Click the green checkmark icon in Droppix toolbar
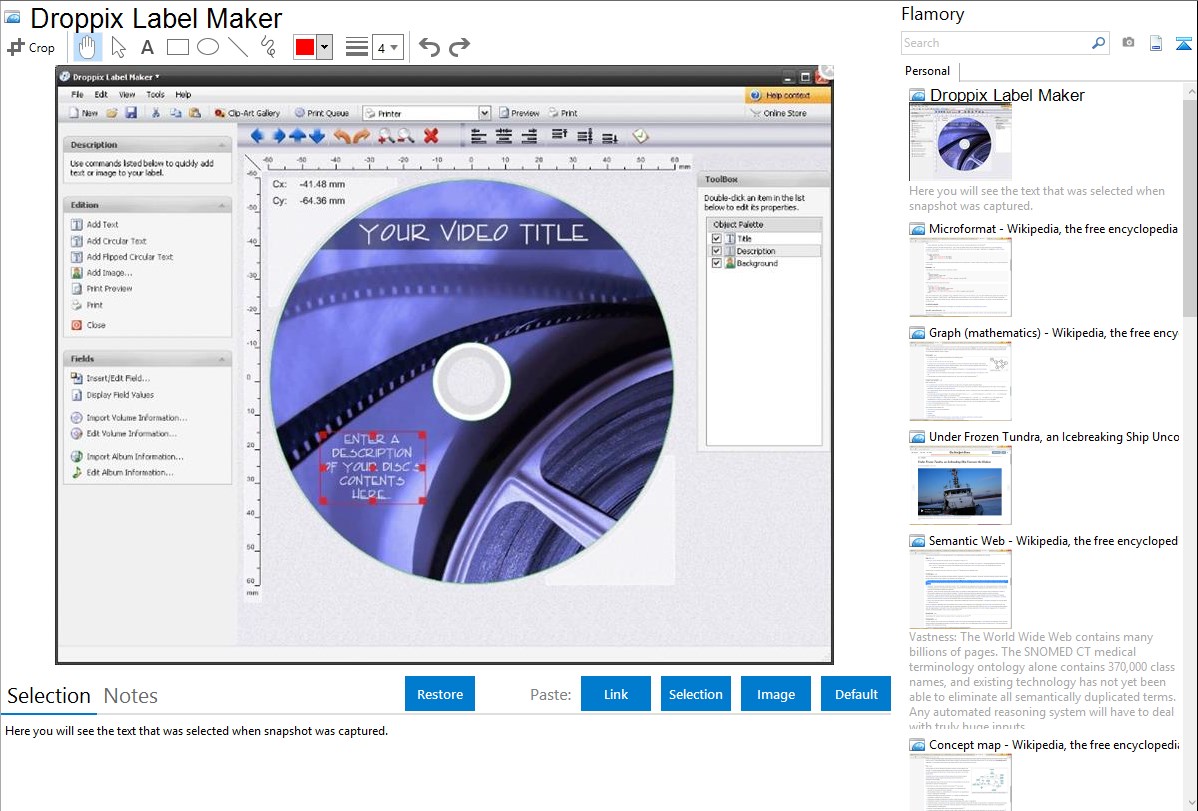The height and width of the screenshot is (811, 1198). tap(640, 136)
